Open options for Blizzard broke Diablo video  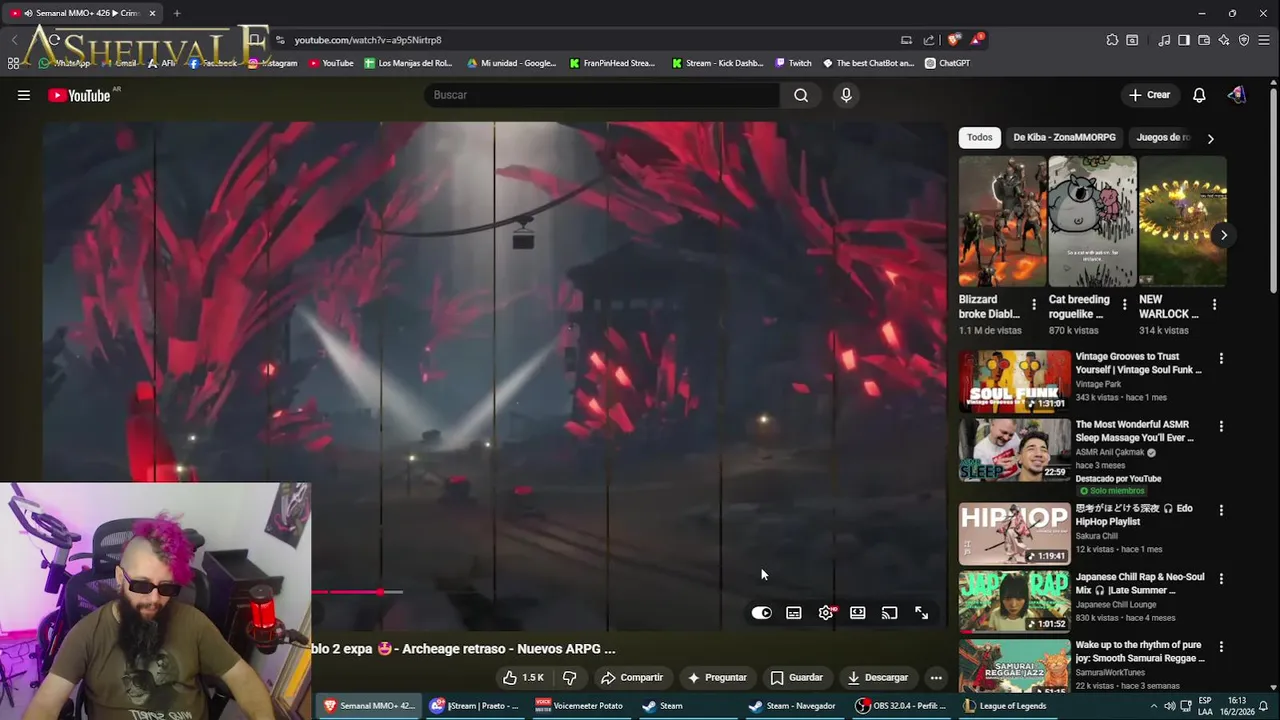1034,305
